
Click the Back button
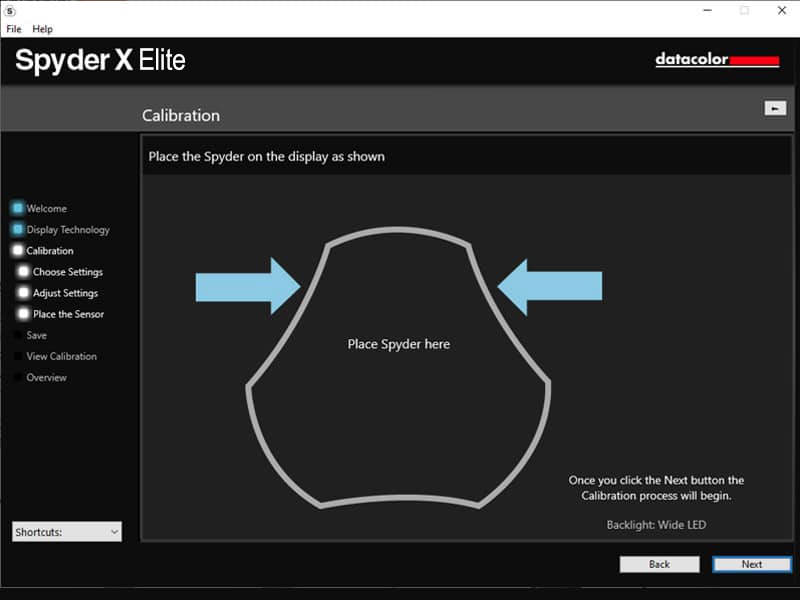[x=659, y=564]
